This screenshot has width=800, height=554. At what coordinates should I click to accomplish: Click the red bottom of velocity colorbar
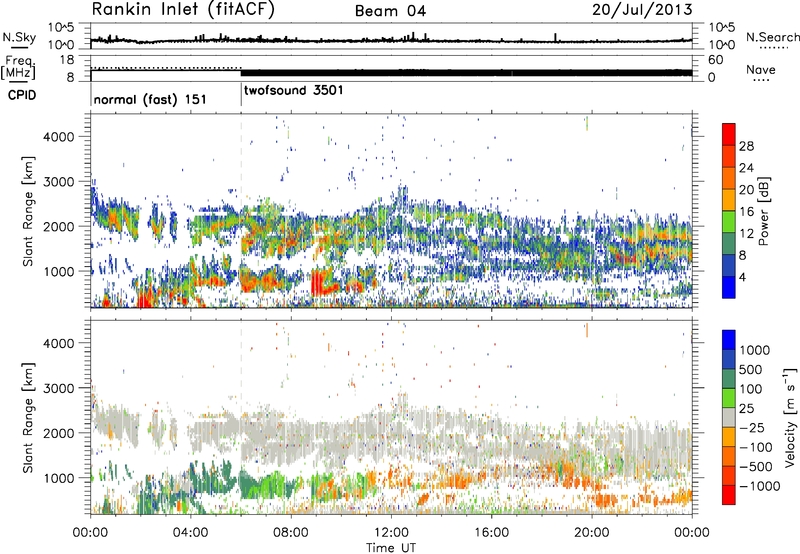729,495
